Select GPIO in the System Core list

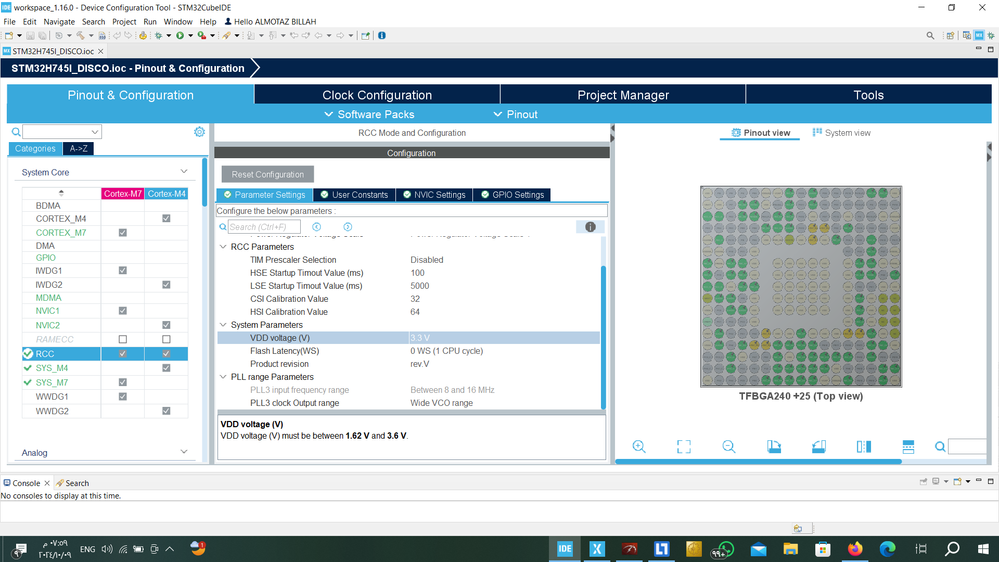click(x=45, y=258)
